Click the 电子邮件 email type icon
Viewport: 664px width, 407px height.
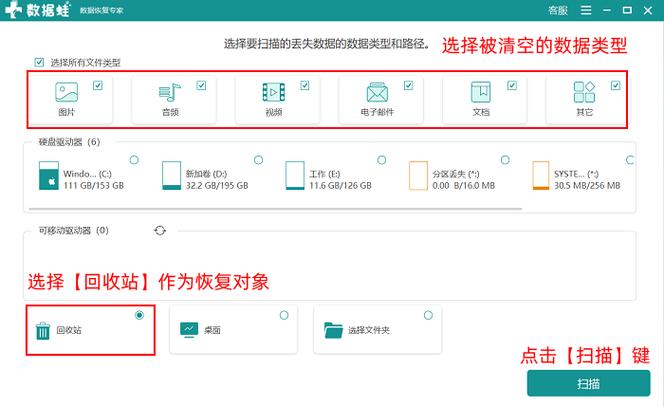coord(377,92)
